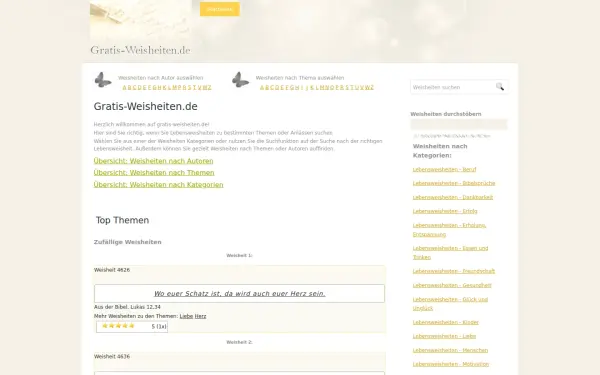Viewport: 600px width, 375px height.
Task: Click the Startseite button in header
Action: [220, 9]
